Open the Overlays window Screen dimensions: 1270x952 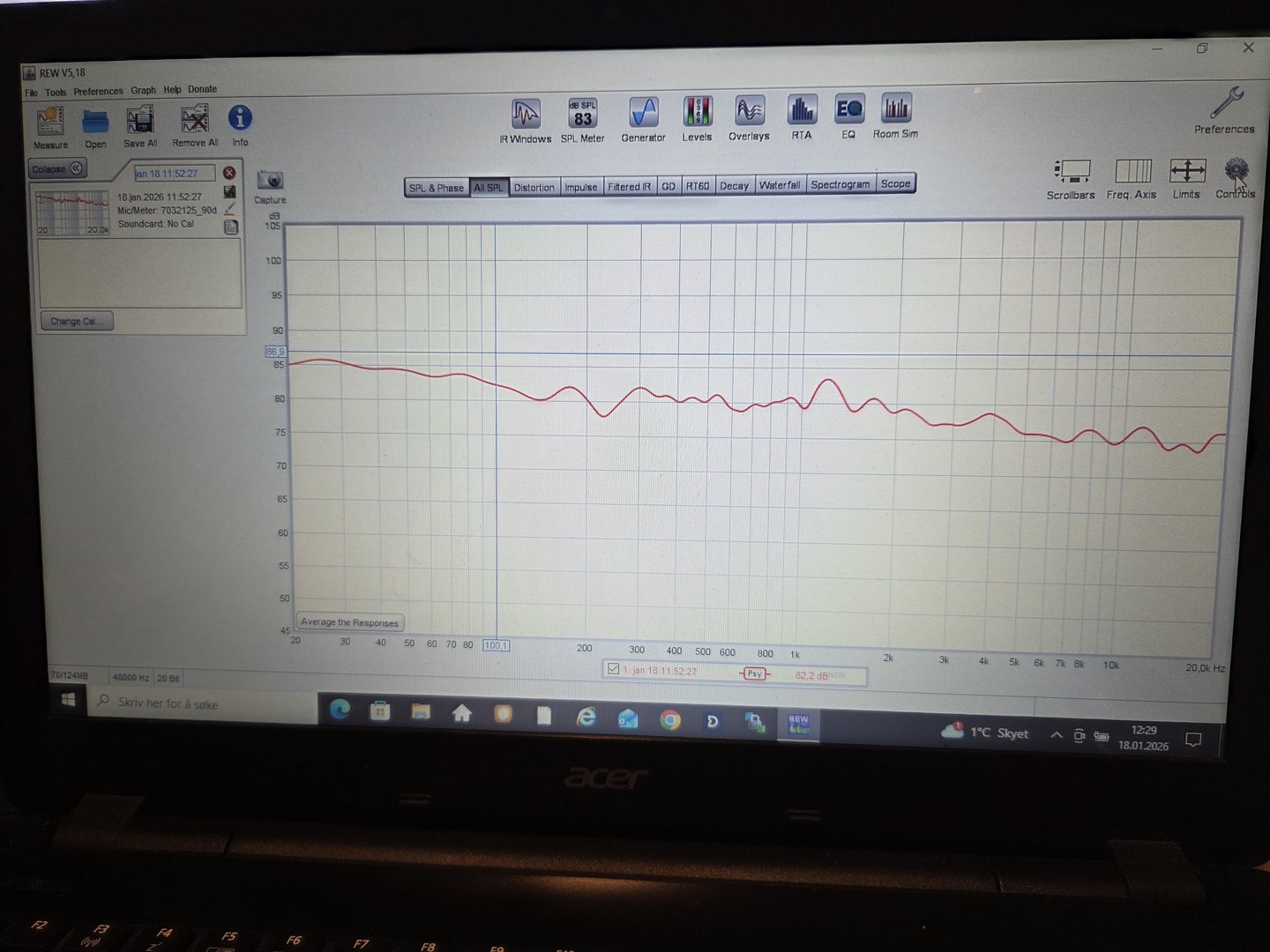point(749,118)
